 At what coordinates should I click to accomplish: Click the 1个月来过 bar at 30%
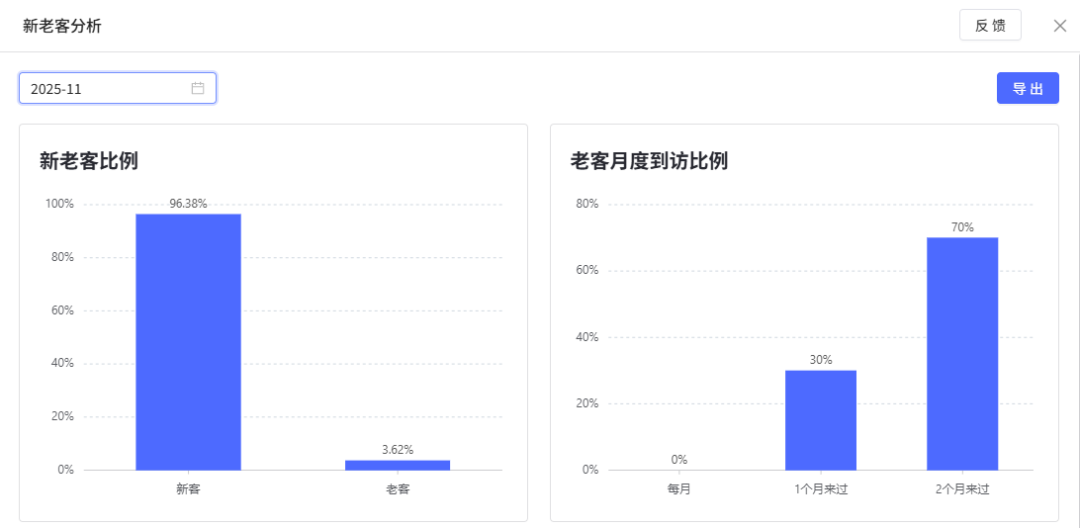tap(820, 420)
